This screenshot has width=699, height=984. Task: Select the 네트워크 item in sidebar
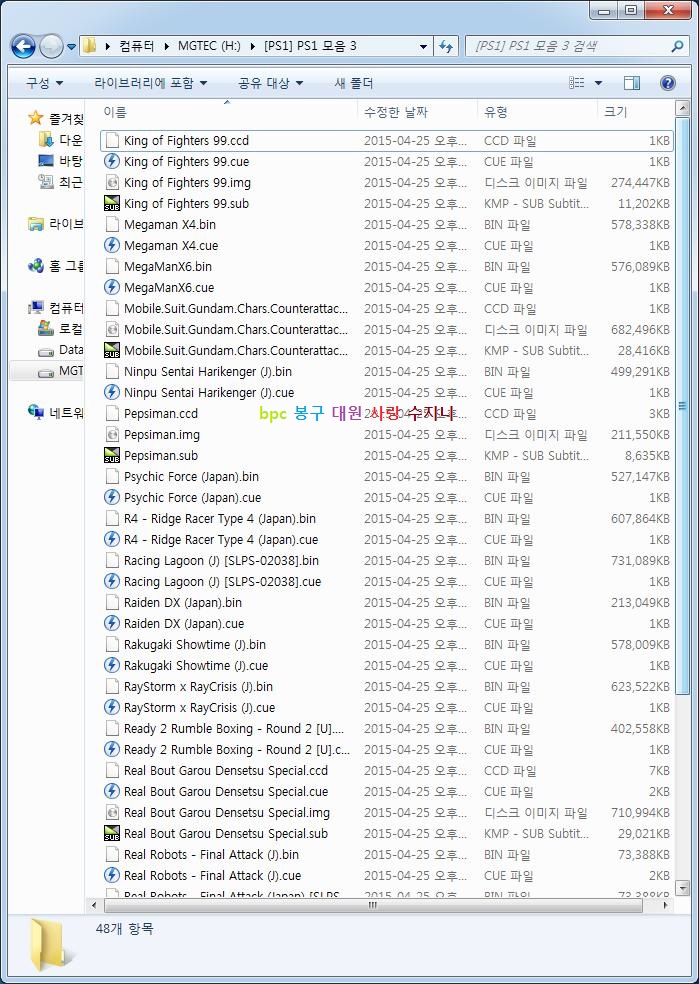[55, 413]
